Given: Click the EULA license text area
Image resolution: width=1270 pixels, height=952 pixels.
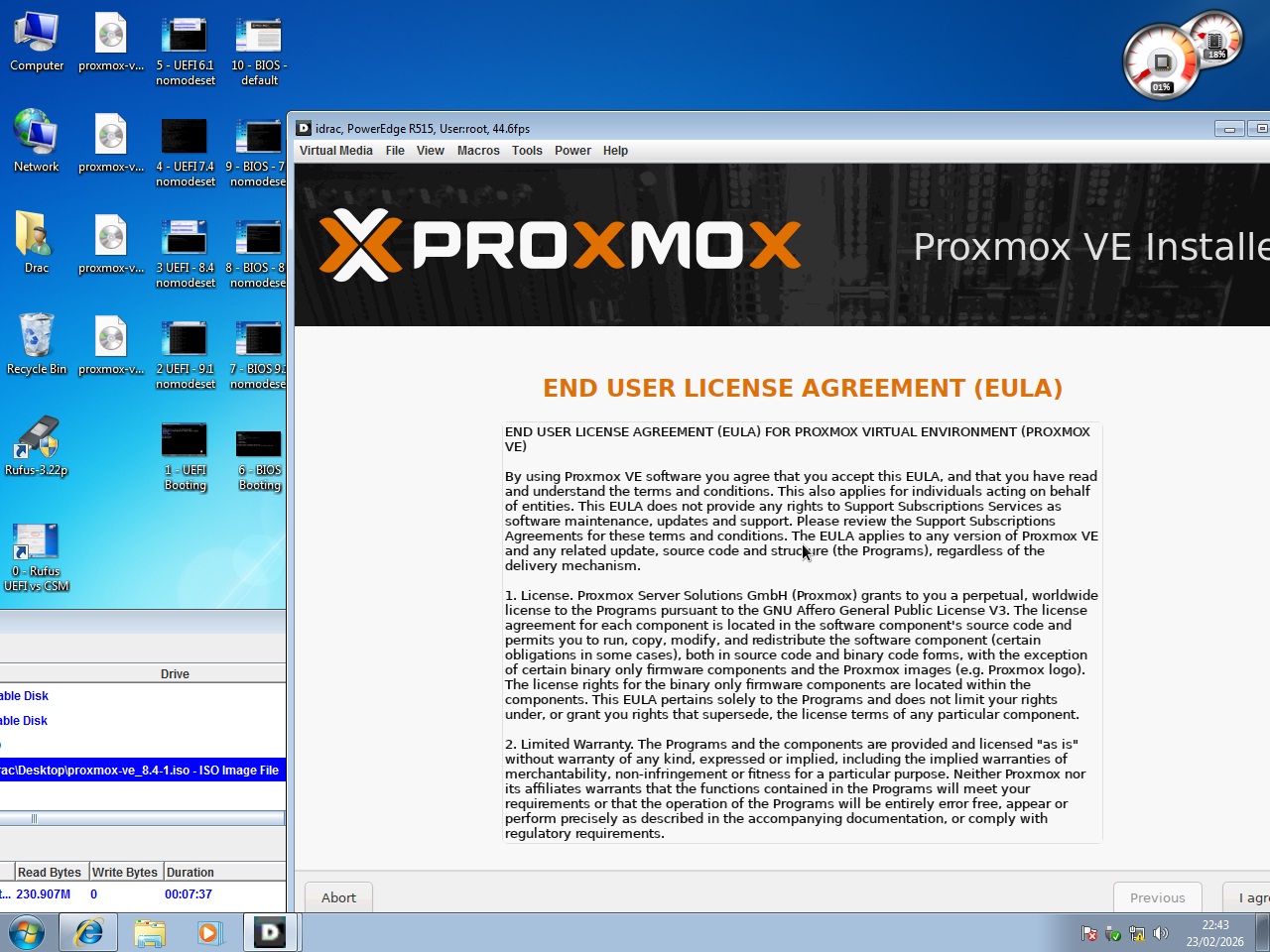Looking at the screenshot, I should click(x=803, y=633).
